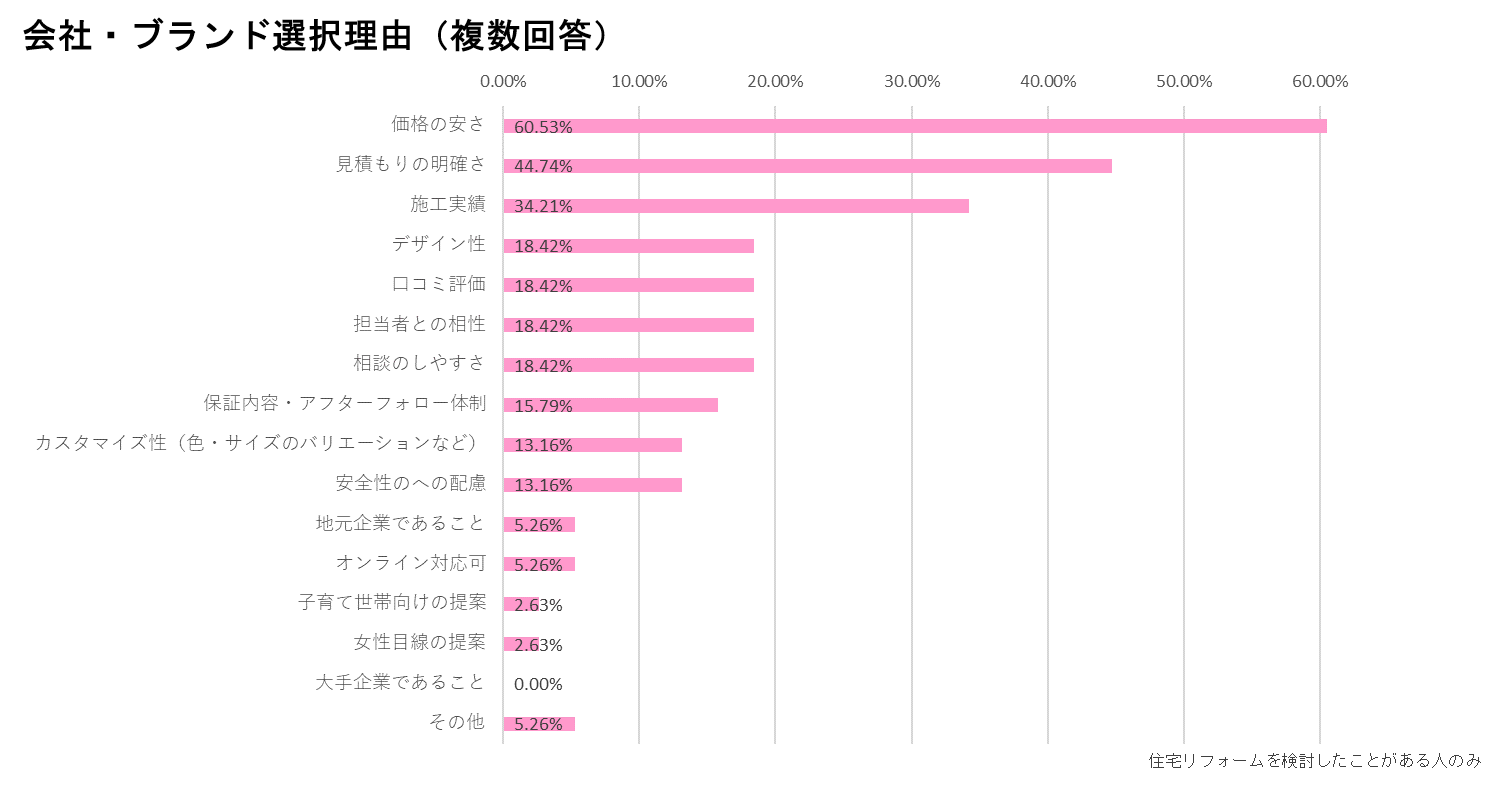Select the オンライン対応可 axis label

tap(411, 563)
